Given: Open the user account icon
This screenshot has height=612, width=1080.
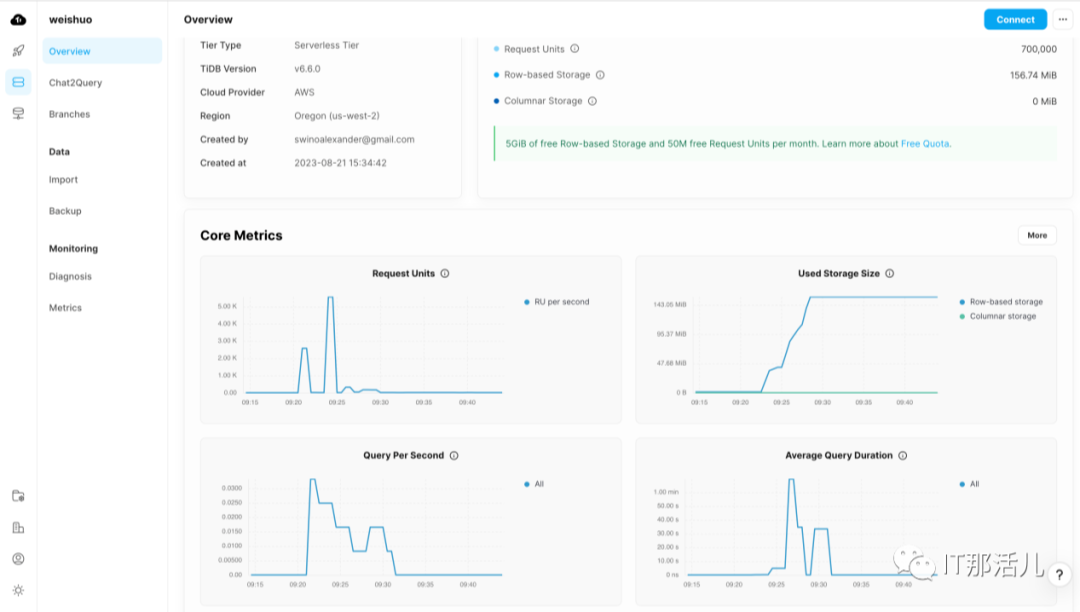Looking at the screenshot, I should click(18, 559).
